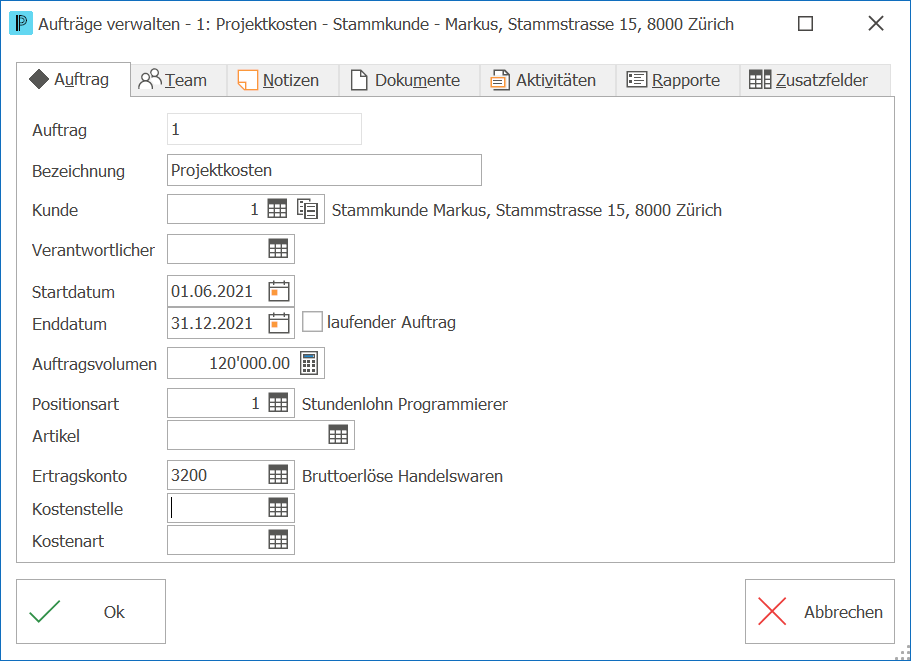Confirm with the Ok button
Screen dimensions: 911x661
coord(91,611)
